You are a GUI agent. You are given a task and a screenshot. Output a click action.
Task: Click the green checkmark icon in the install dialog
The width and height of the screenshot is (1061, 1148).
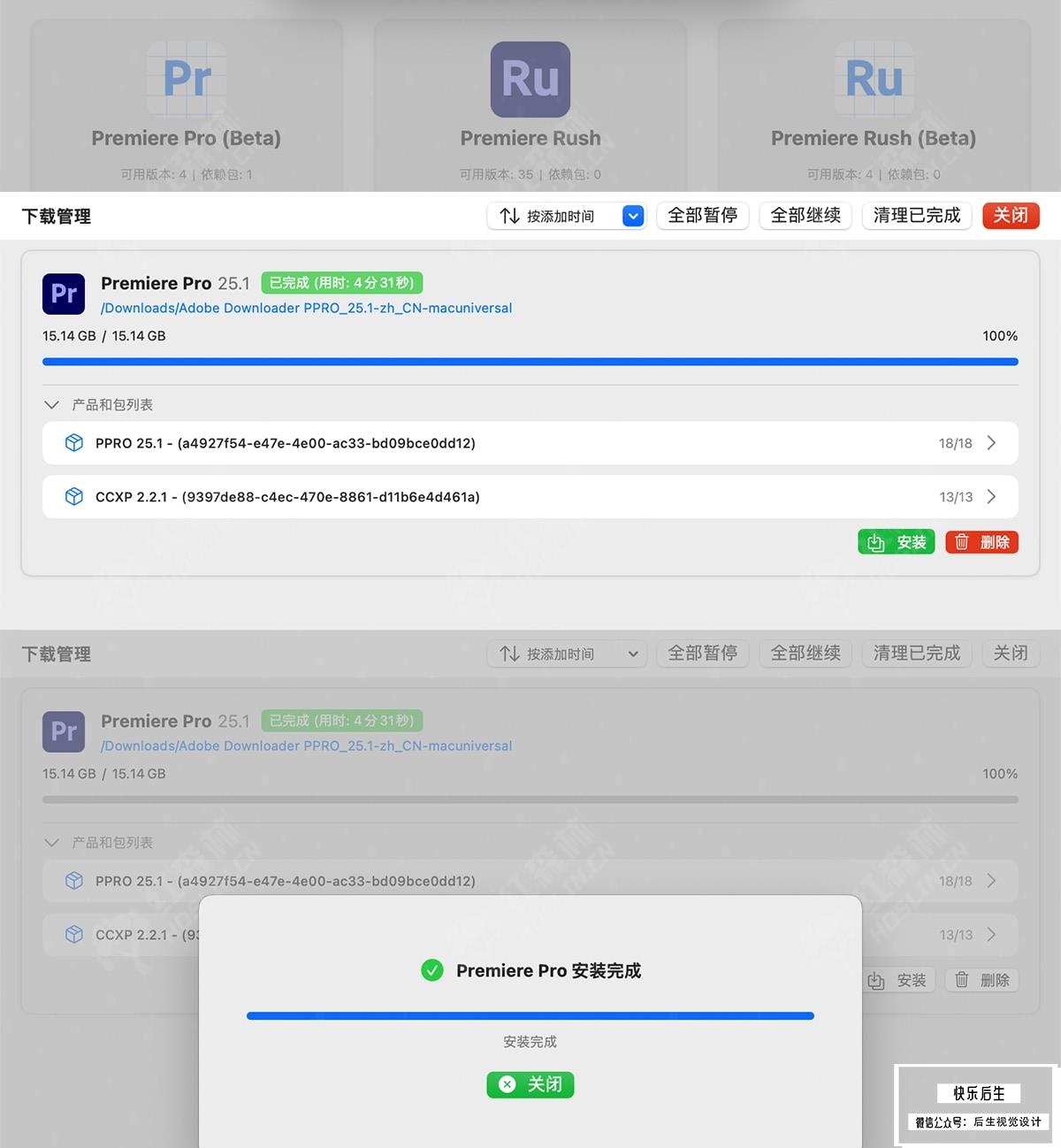[x=432, y=970]
